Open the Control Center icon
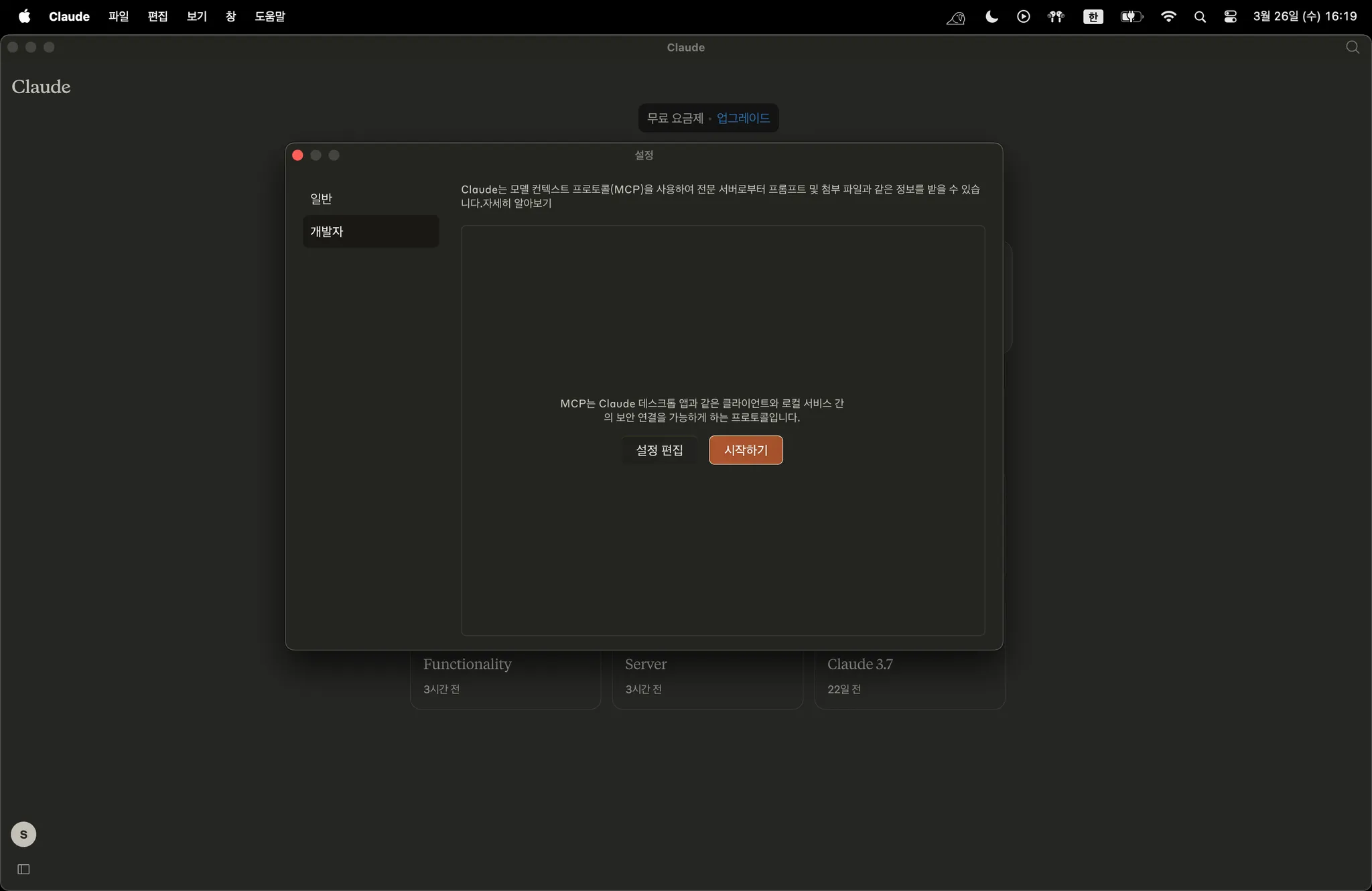Viewport: 1372px width, 891px height. point(1230,17)
